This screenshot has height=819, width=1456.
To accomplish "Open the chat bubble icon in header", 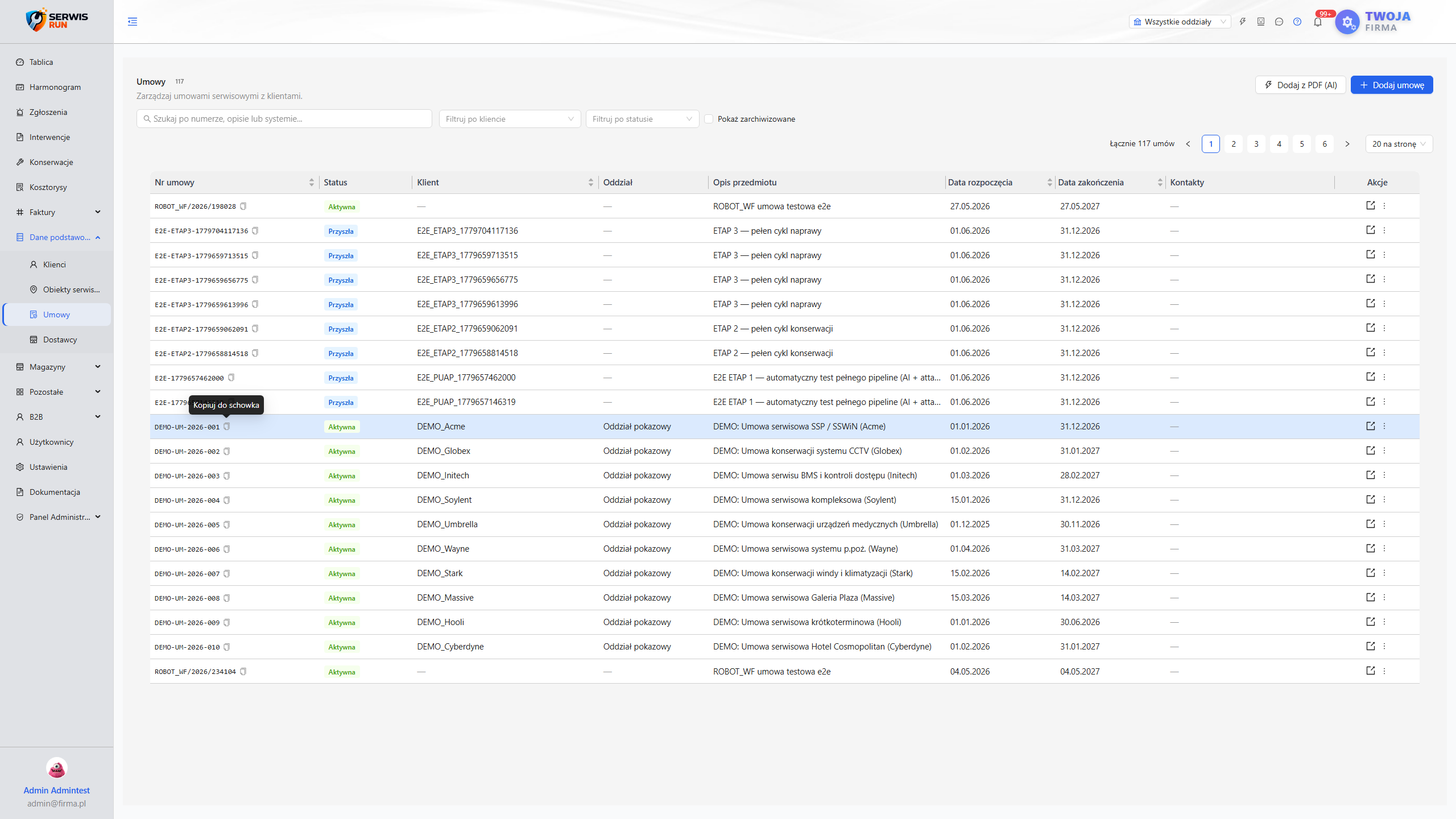I will (x=1279, y=22).
